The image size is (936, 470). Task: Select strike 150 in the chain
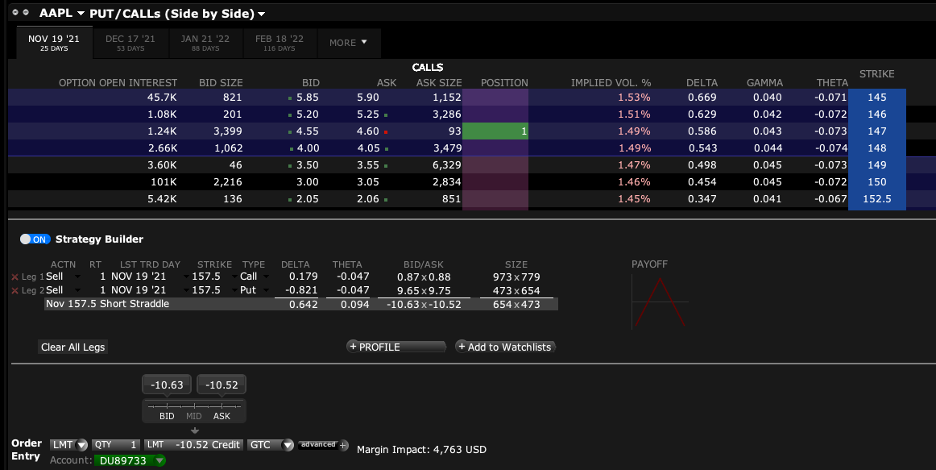point(877,182)
